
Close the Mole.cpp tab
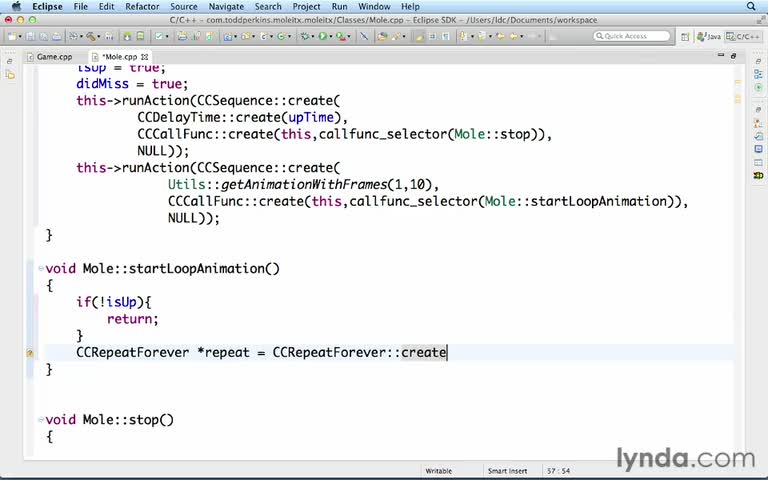pos(144,57)
